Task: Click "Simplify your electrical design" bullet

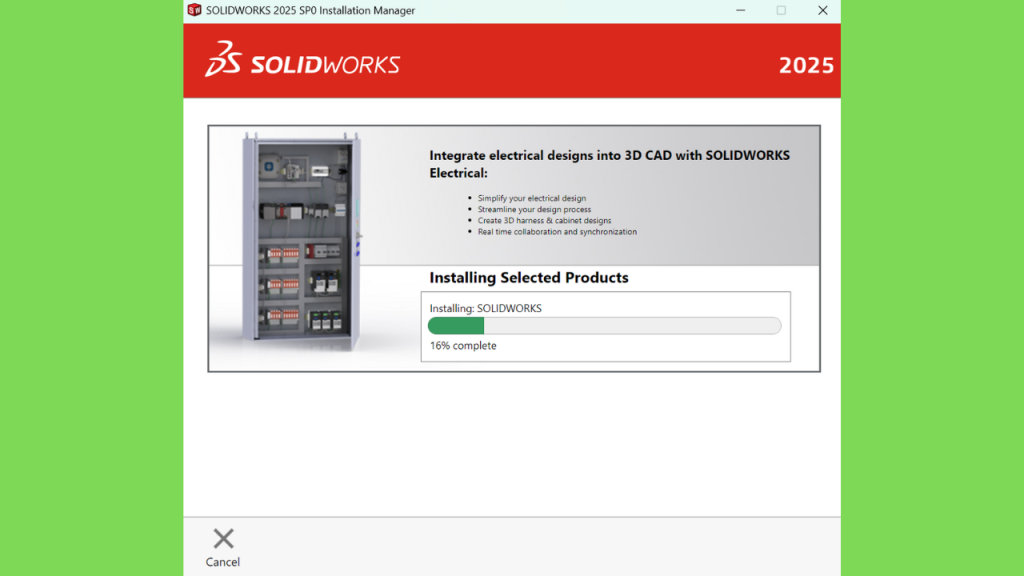Action: click(x=532, y=198)
